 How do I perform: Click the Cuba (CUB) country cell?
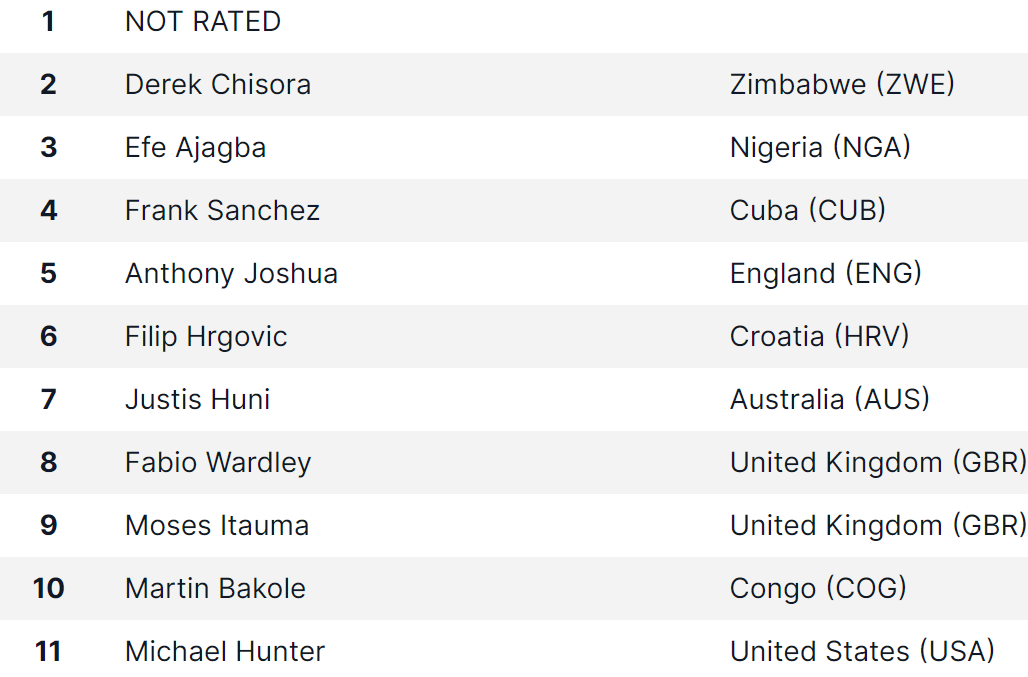[808, 210]
